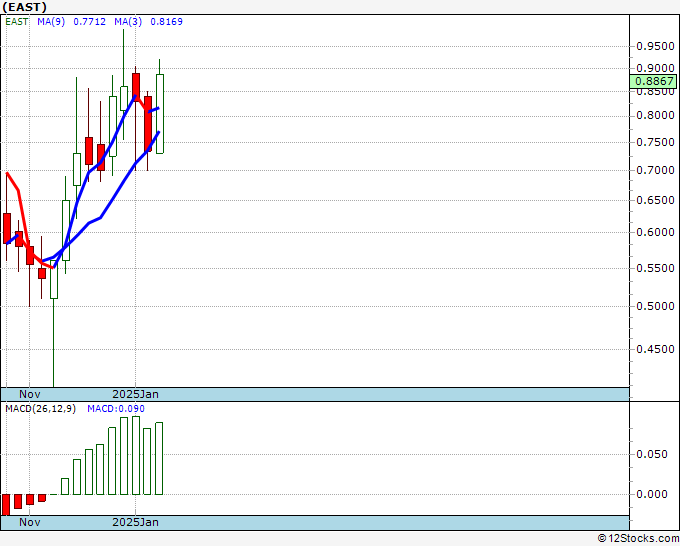Click the 0.9000 price axis label
Screen dimensions: 680x546
[x=655, y=68]
